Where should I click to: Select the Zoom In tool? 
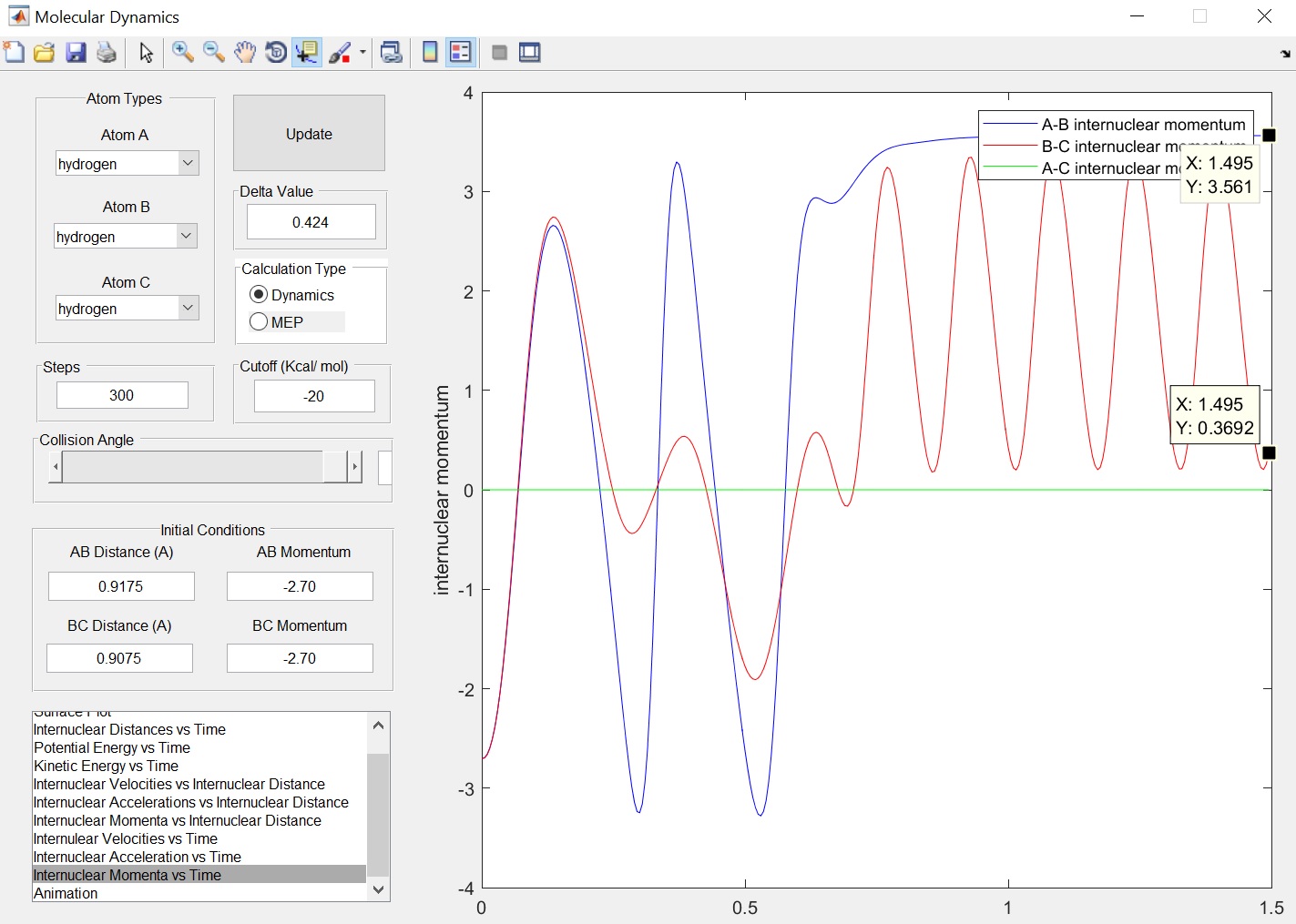click(183, 53)
